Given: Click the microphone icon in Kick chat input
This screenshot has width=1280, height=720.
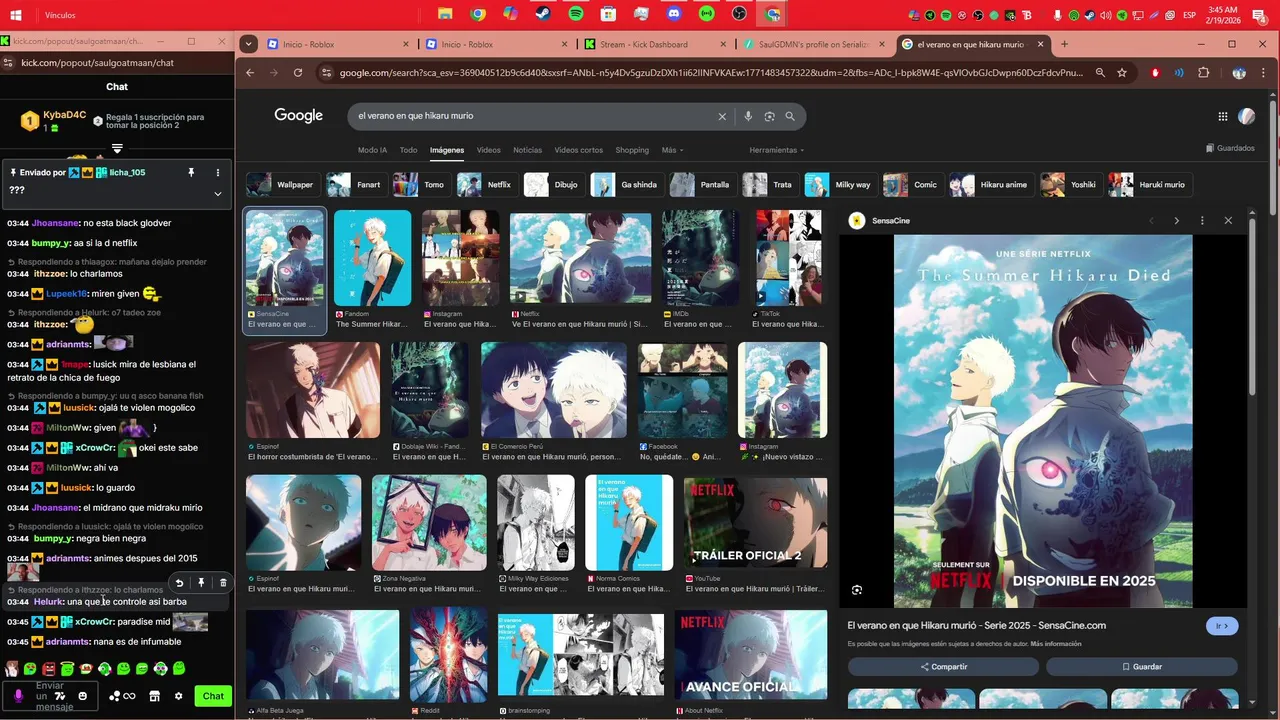Looking at the screenshot, I should pos(18,696).
